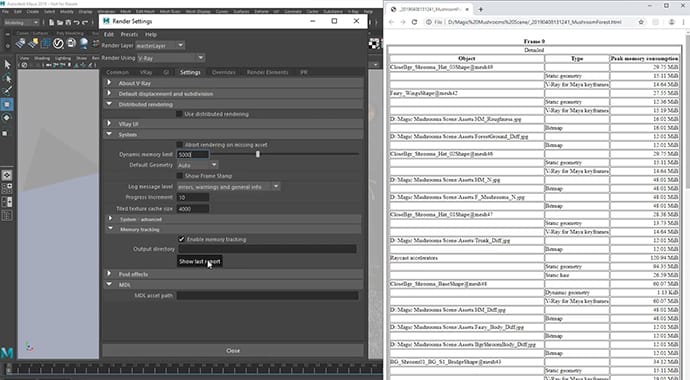
Task: Click the Dynamic memory limit slider handle
Action: pos(258,154)
